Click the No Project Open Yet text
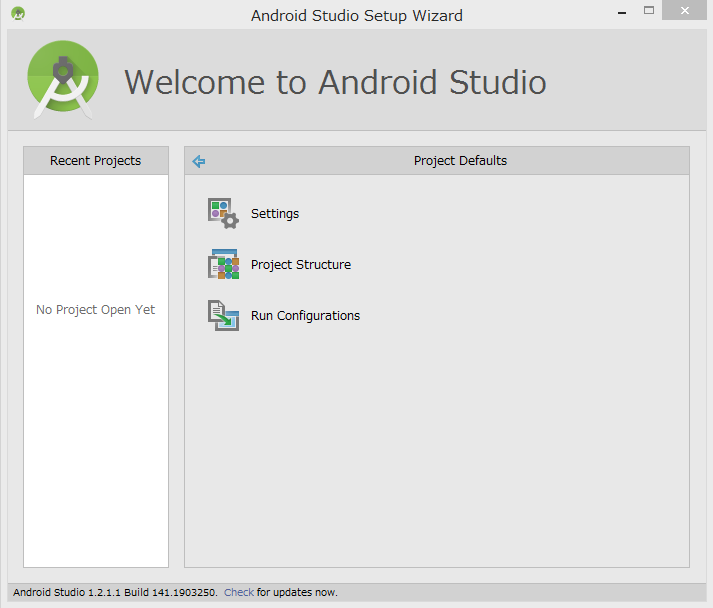Viewport: 713px width, 608px height. (95, 310)
